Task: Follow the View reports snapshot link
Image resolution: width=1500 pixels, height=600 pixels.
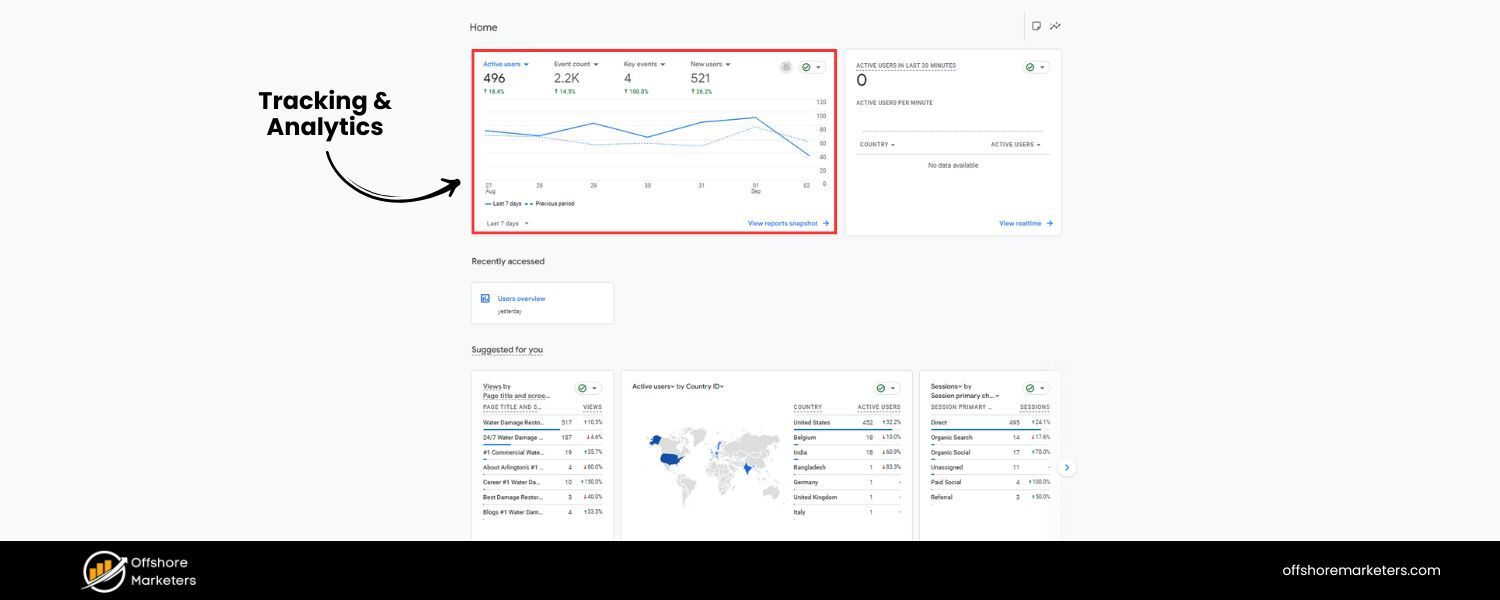Action: coord(785,223)
